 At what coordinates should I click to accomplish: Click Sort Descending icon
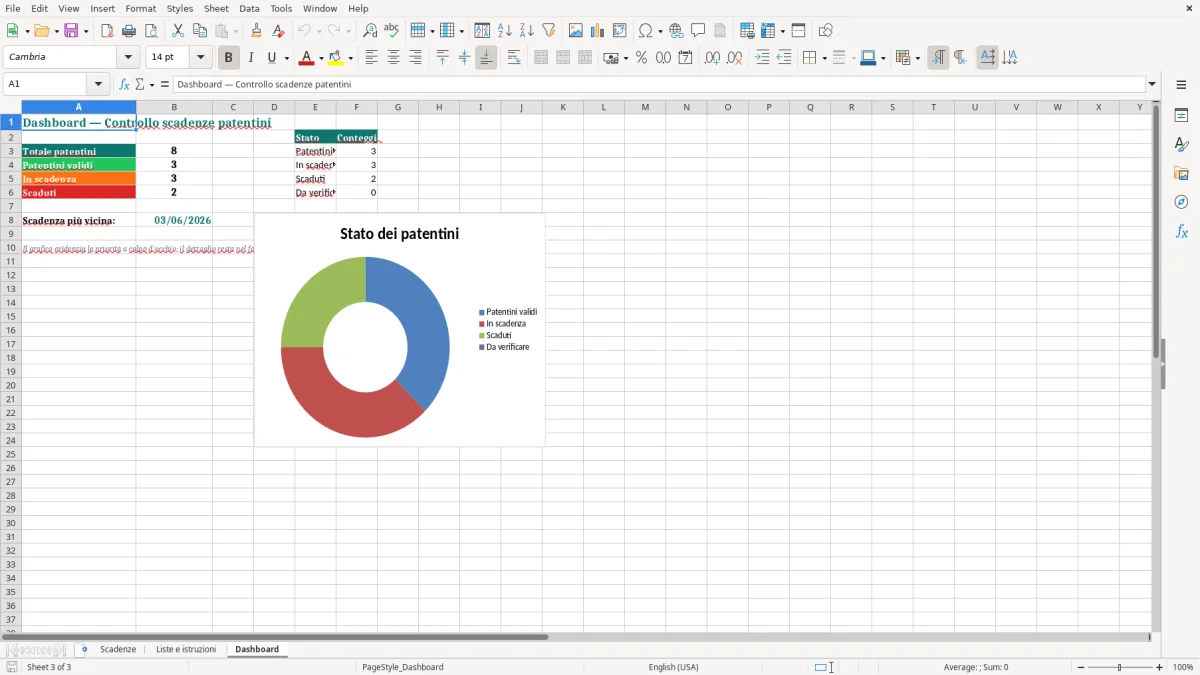coord(527,31)
